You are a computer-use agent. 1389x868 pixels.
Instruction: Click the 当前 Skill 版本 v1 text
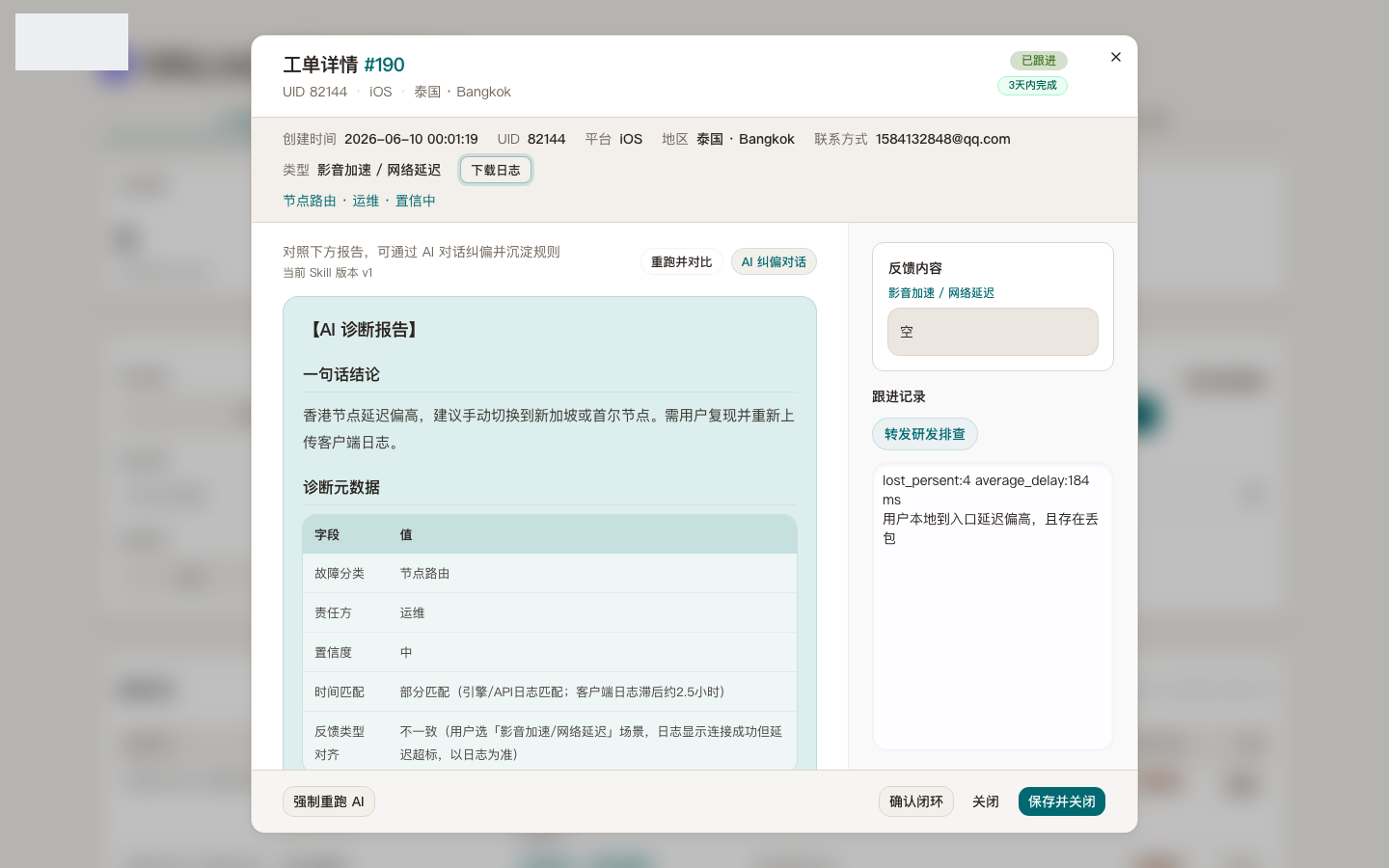[328, 273]
